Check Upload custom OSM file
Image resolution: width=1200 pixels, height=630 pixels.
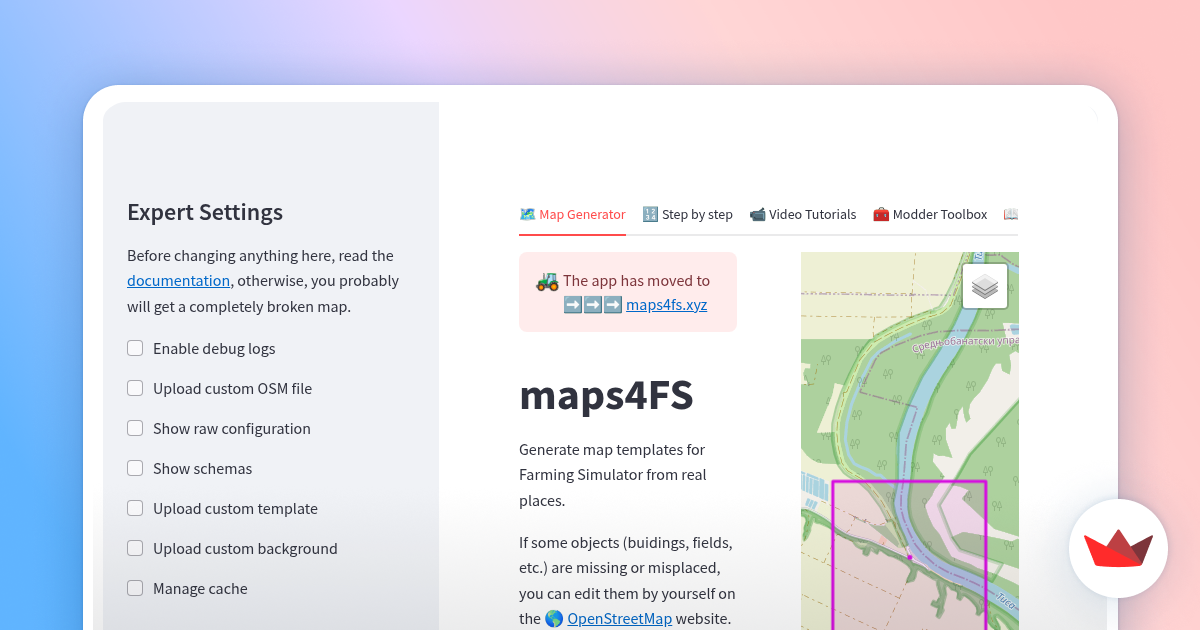(x=135, y=388)
